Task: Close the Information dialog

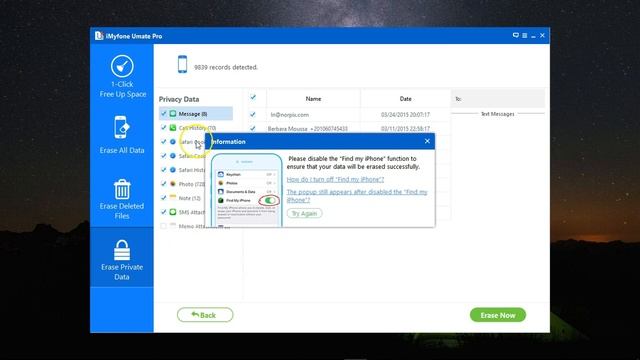Action: pos(427,141)
